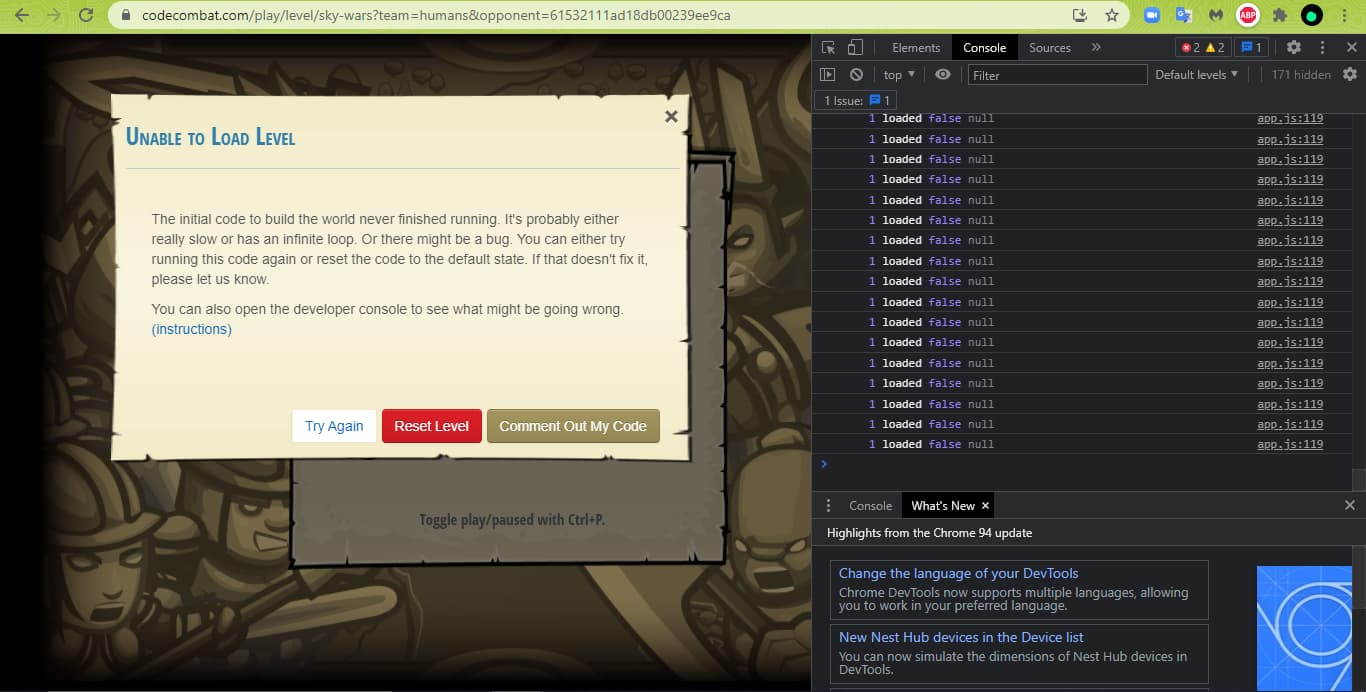Open the Default levels dropdown
Screen dimensions: 1366x692
pos(1196,74)
